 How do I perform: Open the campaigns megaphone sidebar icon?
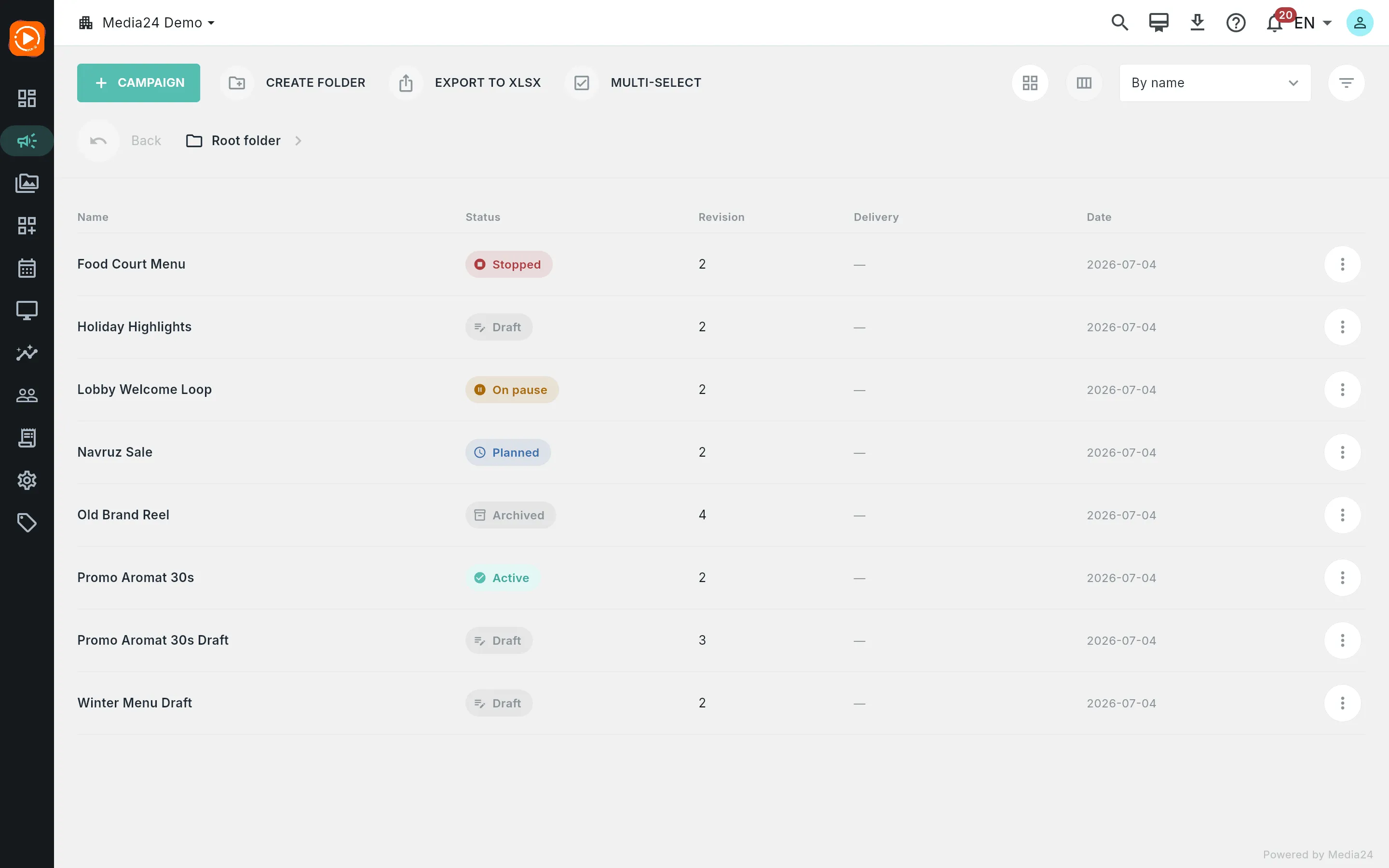point(27,141)
